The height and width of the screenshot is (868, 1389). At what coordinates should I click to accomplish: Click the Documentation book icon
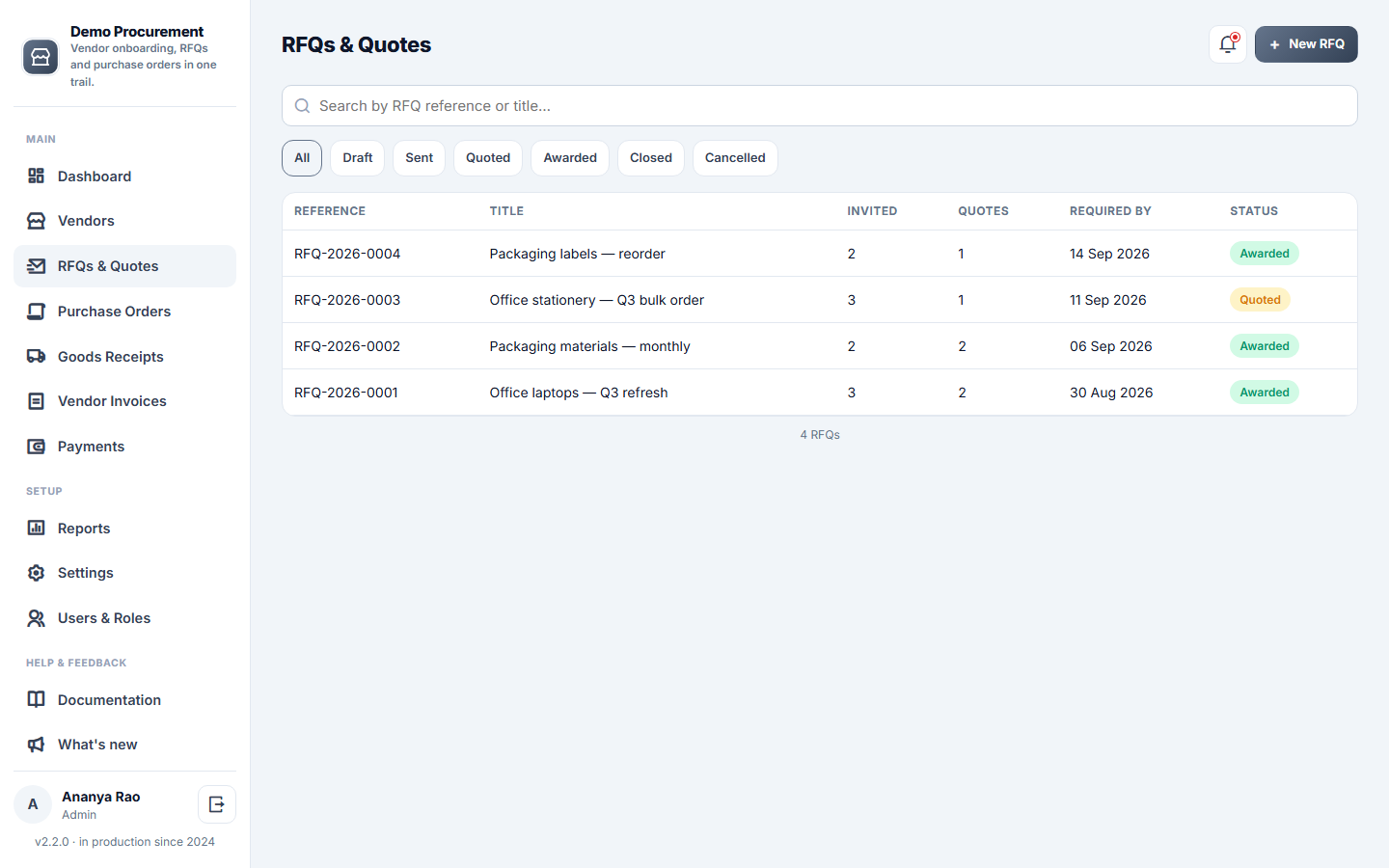coord(36,699)
